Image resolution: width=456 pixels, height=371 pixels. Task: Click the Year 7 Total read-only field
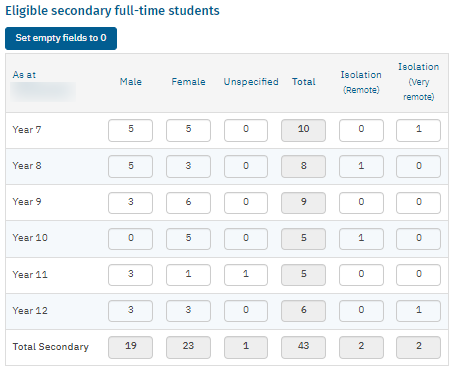click(x=303, y=130)
